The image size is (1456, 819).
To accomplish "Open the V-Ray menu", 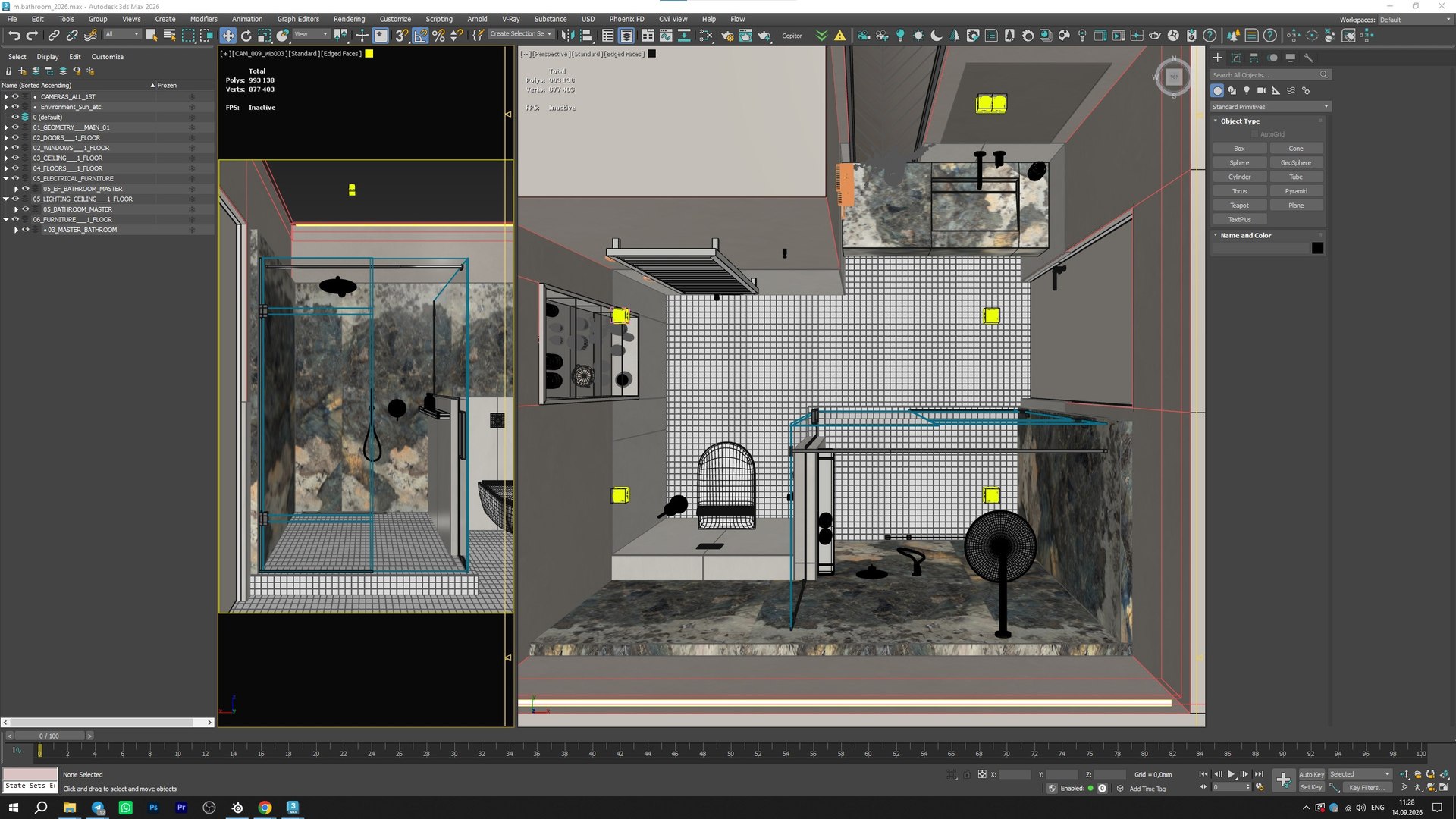I will 510,19.
